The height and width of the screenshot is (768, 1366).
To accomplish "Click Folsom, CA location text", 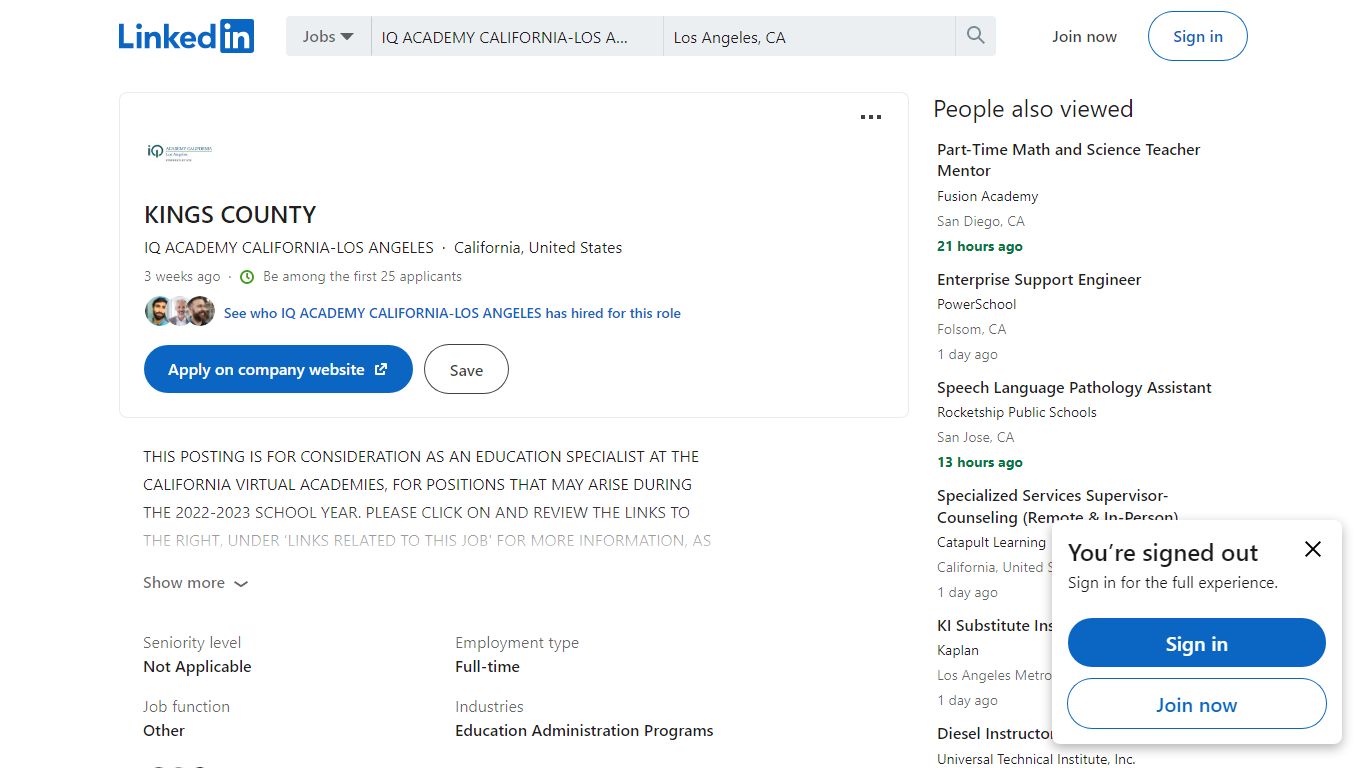I will tap(972, 330).
